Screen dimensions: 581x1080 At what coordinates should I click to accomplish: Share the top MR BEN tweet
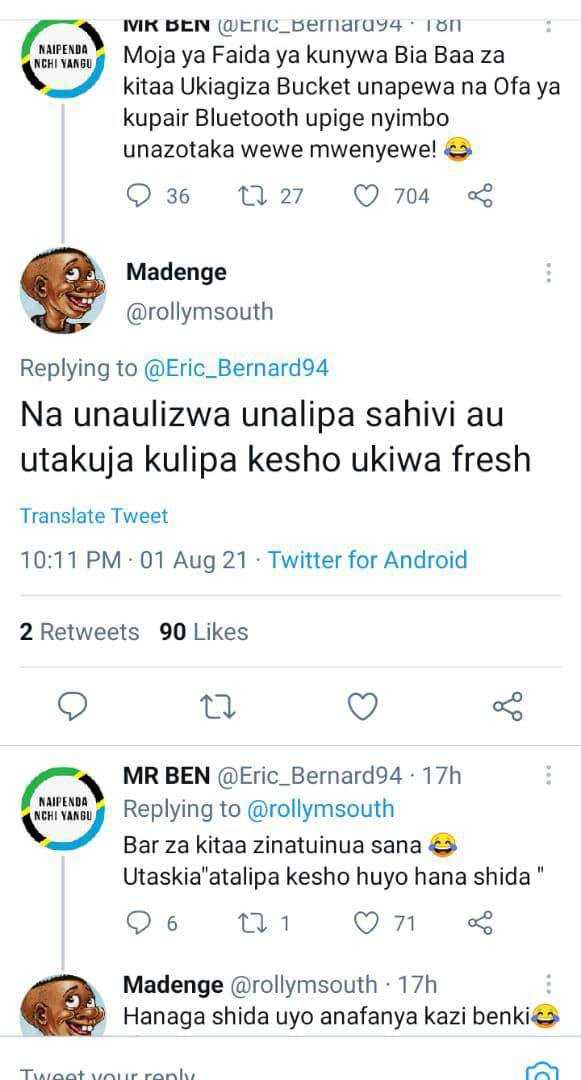480,196
